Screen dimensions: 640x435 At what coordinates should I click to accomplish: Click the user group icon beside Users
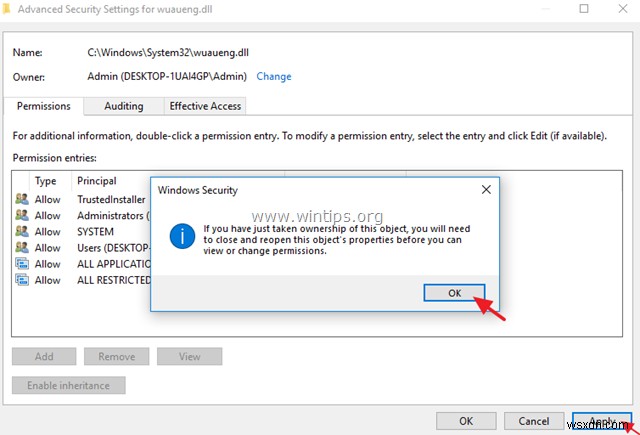coord(22,248)
